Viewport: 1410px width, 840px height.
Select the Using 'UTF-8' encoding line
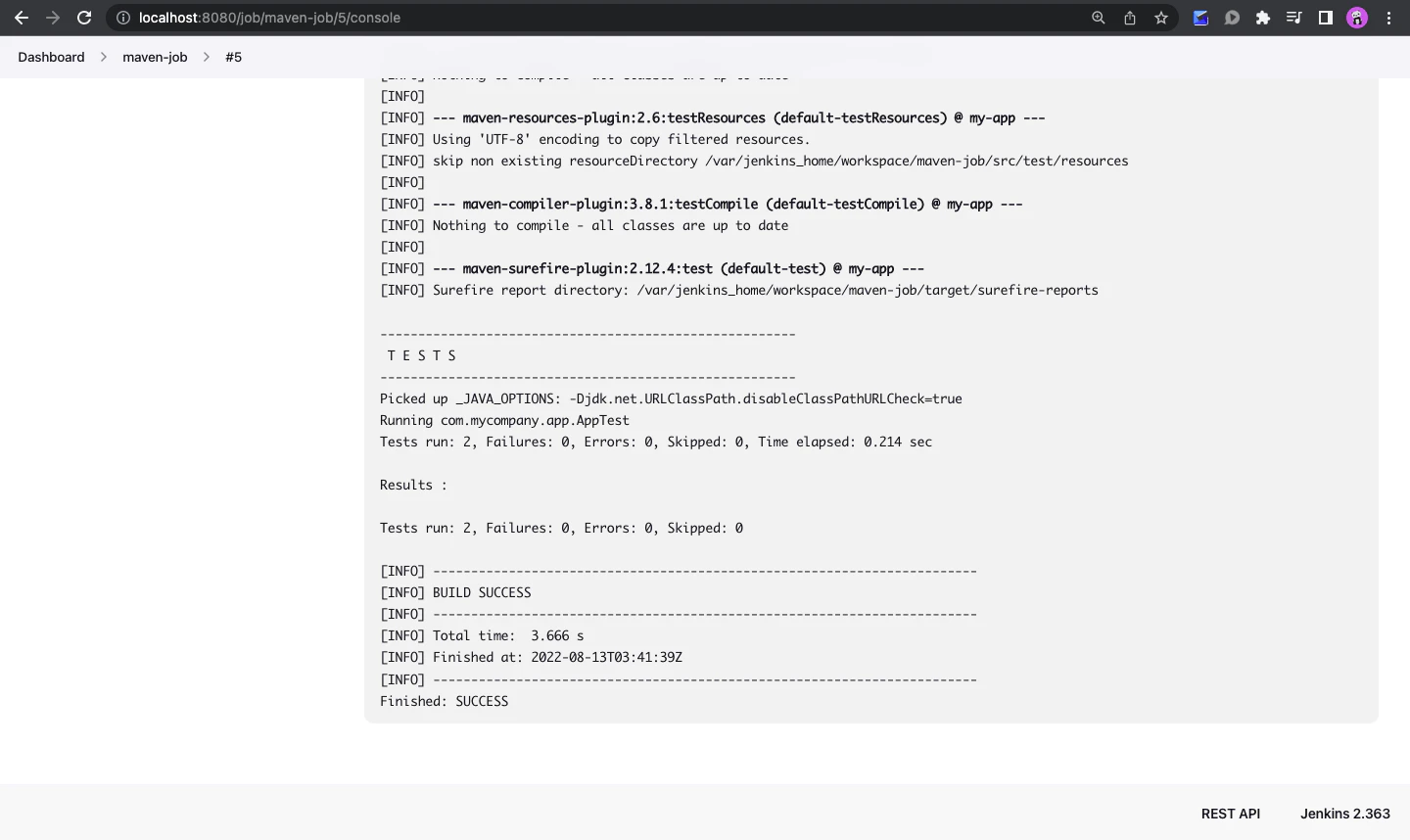[595, 139]
